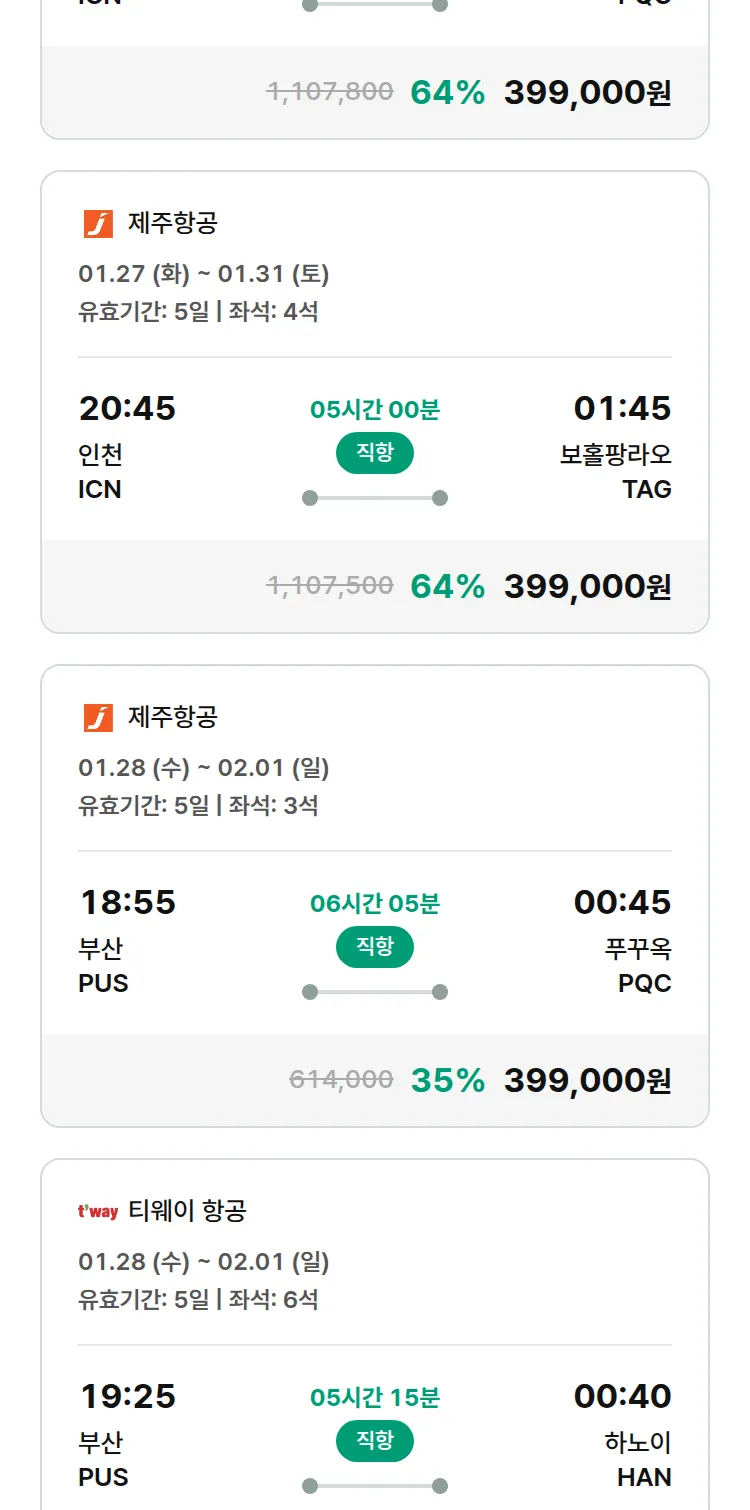Click the Jeju Air logo on Incheon flight

(98, 223)
